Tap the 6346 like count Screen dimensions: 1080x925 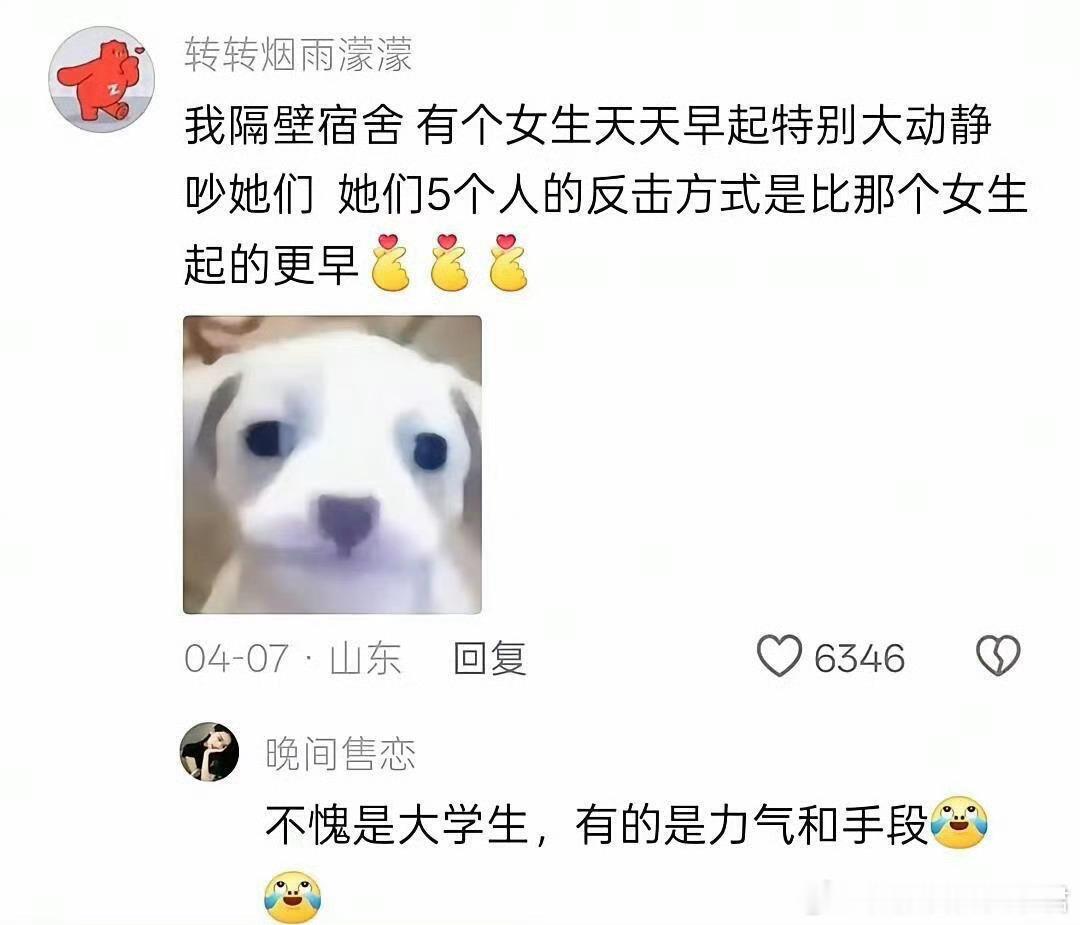[x=859, y=658]
